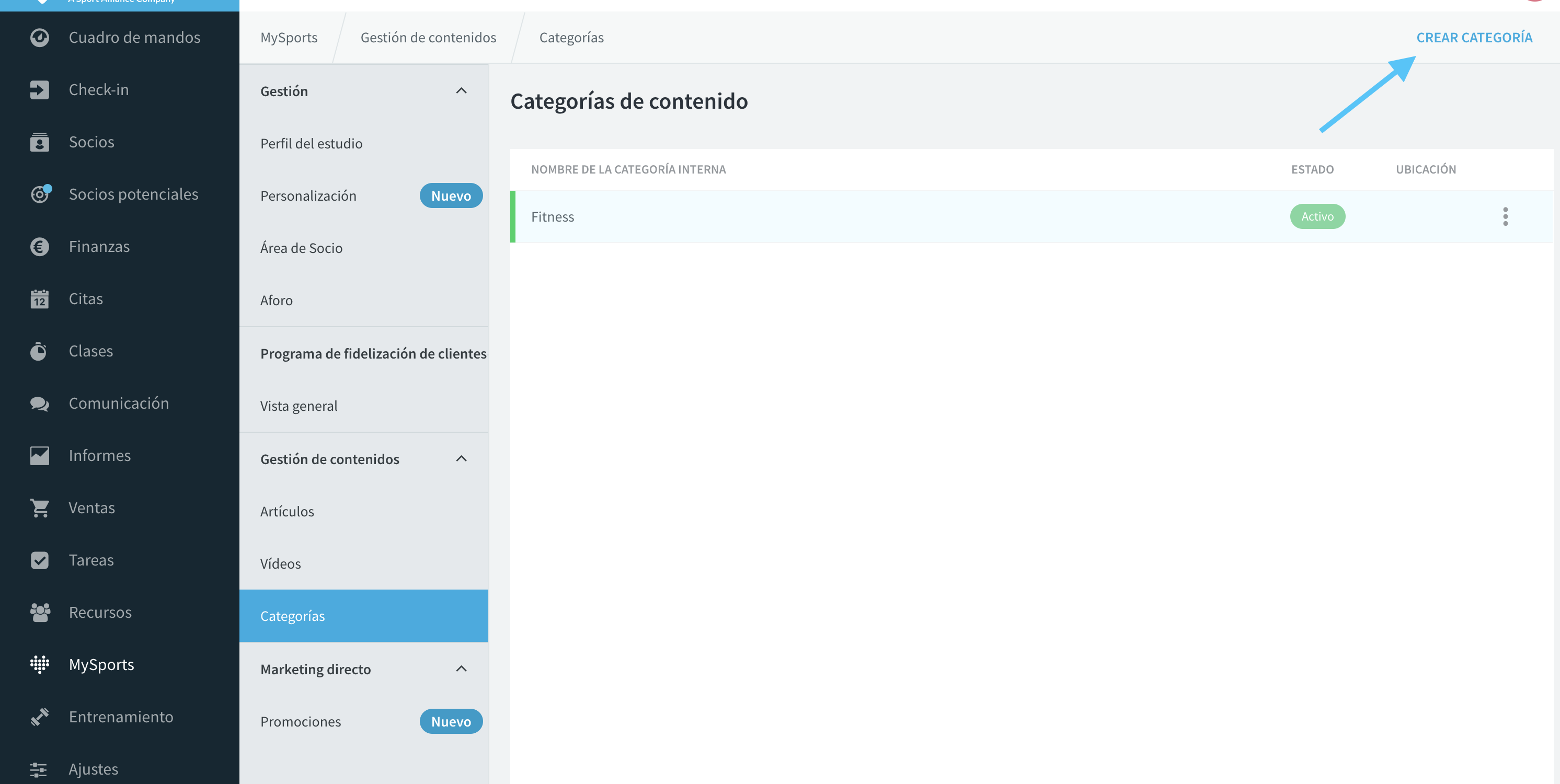Select Área de Socio entry
The image size is (1560, 784).
302,248
